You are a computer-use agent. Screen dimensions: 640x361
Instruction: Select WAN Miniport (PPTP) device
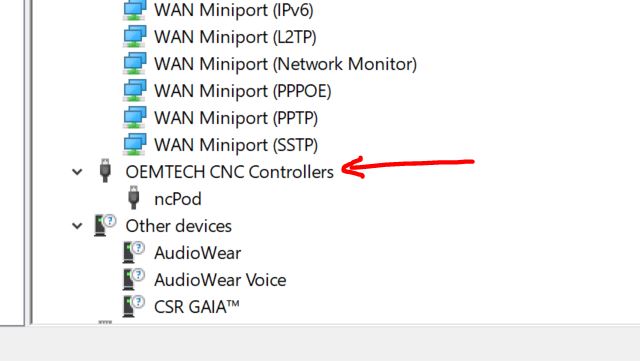pyautogui.click(x=236, y=118)
